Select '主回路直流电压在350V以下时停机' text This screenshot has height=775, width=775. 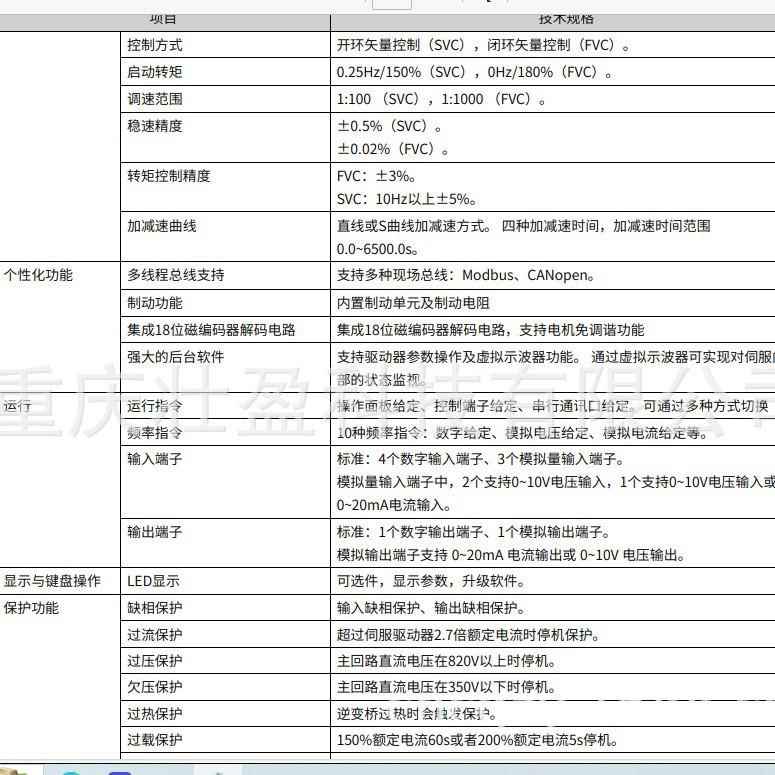click(446, 687)
